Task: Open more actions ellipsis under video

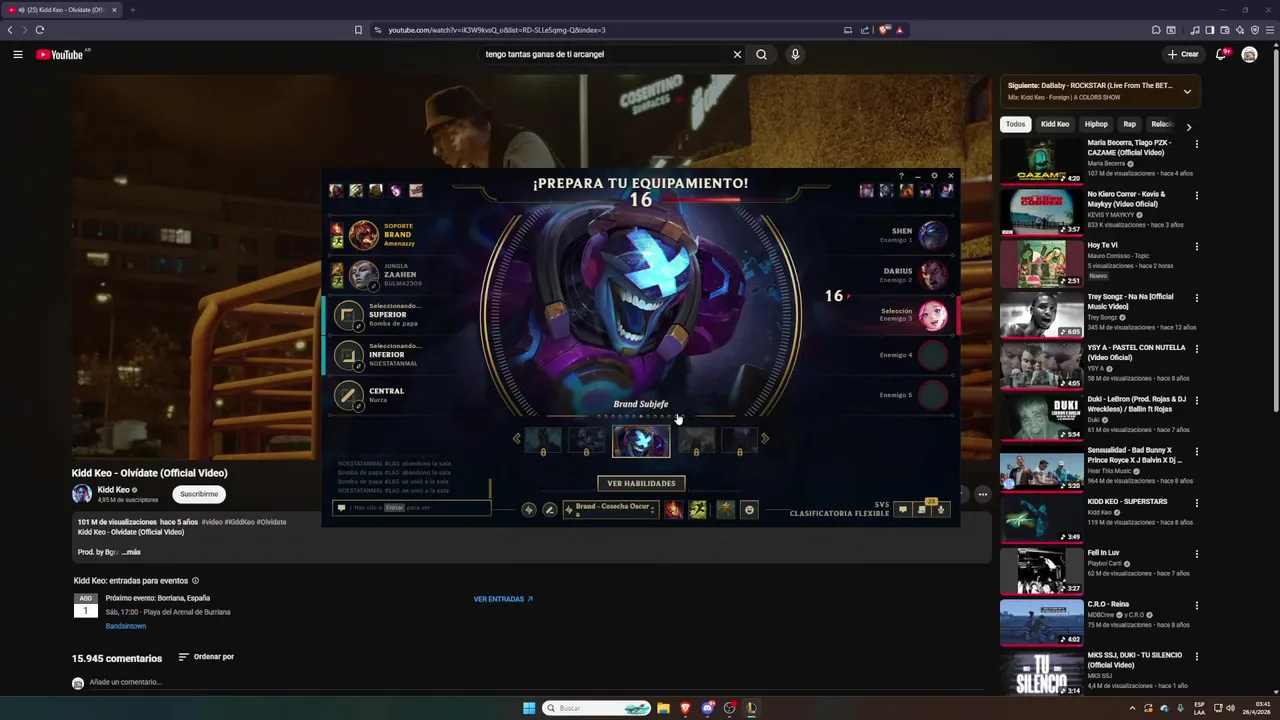Action: pos(983,494)
